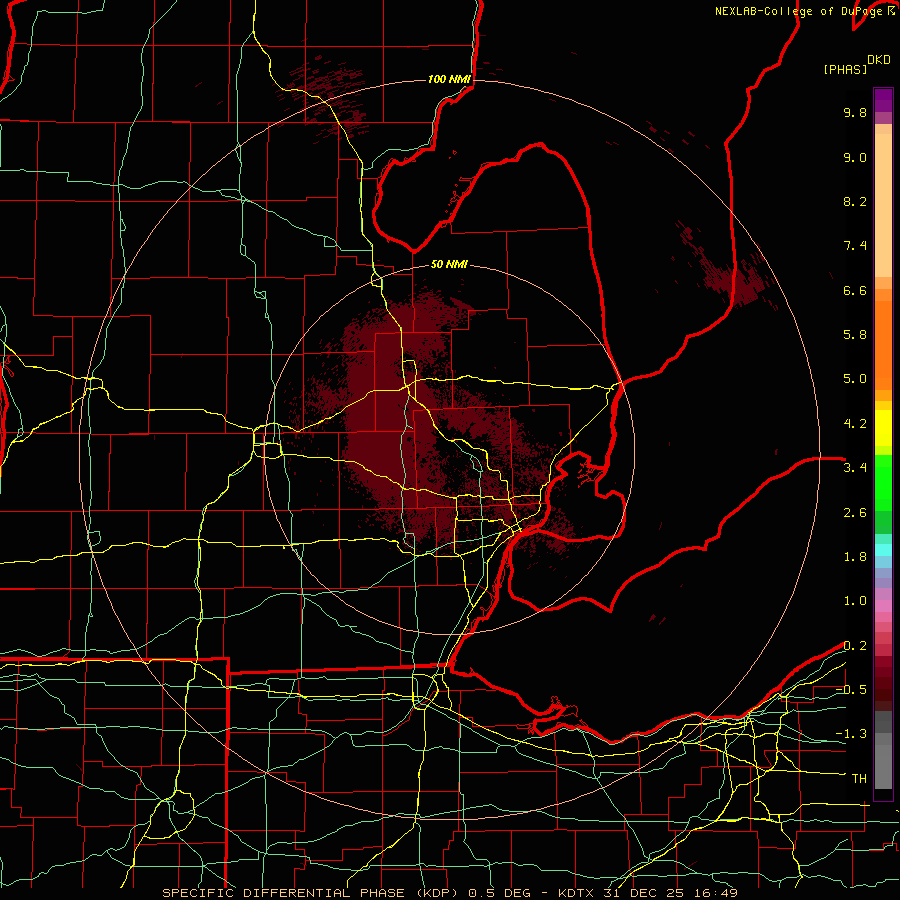900x900 pixels.
Task: Click the bright green color bar segment beside 3.4
Action: click(883, 482)
